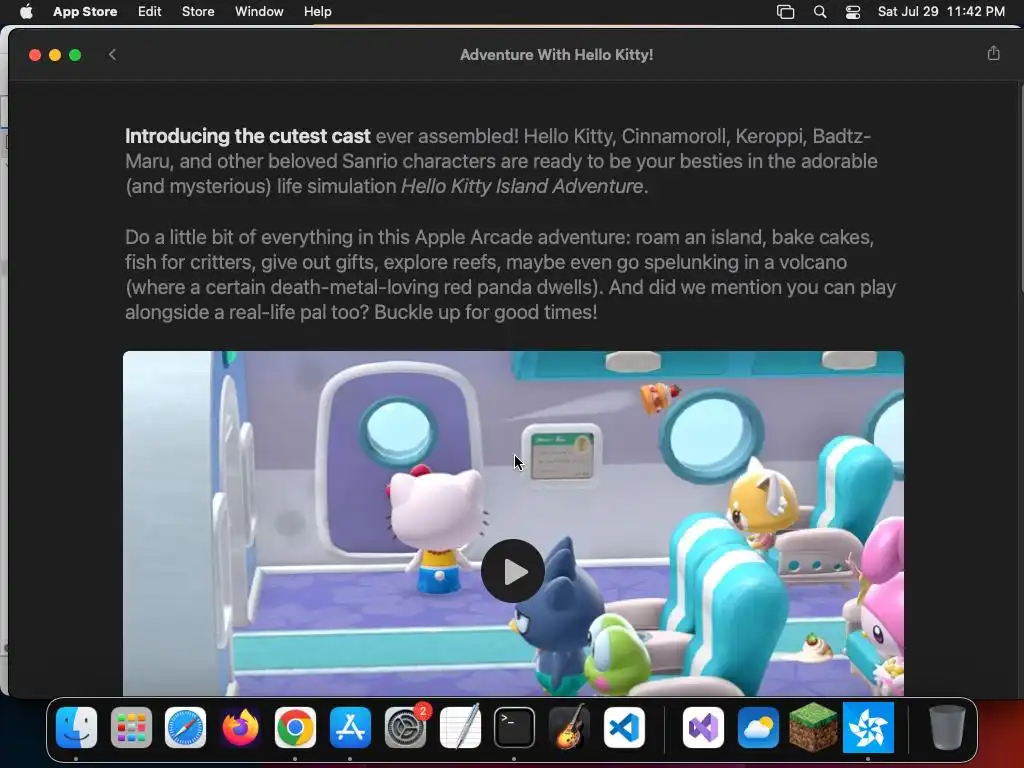Play the Hello Kitty Island Adventure video
Viewport: 1024px width, 768px height.
pos(513,571)
